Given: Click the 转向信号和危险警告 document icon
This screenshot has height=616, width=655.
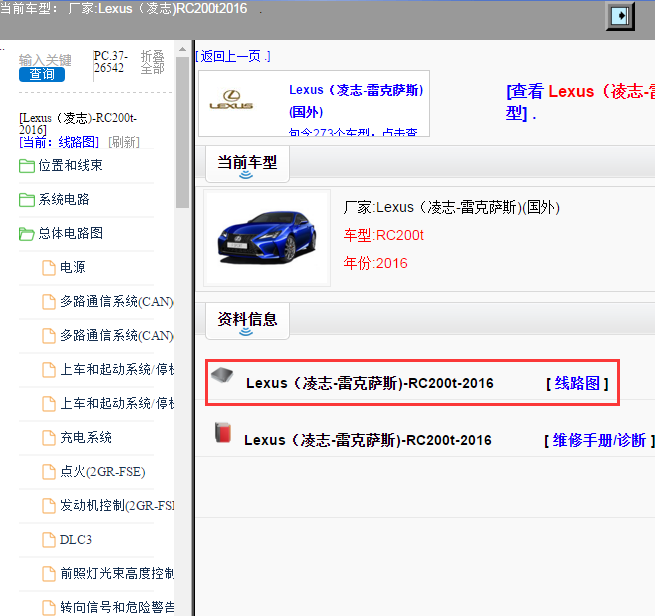Looking at the screenshot, I should coord(49,608).
